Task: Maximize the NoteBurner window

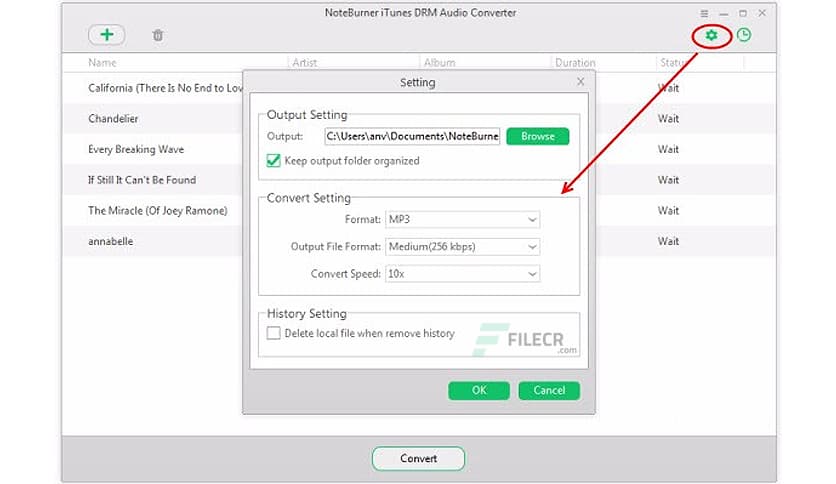Action: (x=743, y=13)
